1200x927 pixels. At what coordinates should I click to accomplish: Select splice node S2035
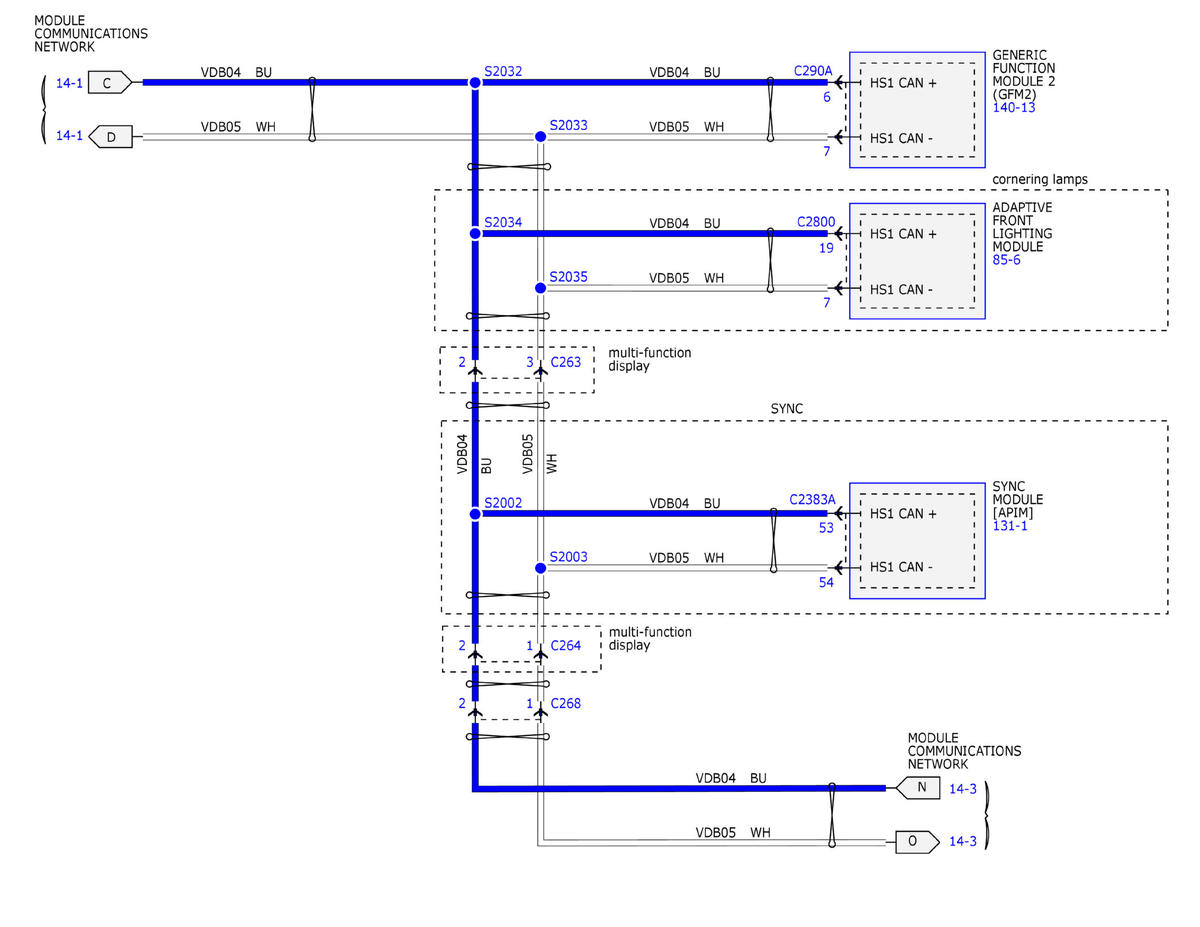pyautogui.click(x=540, y=288)
